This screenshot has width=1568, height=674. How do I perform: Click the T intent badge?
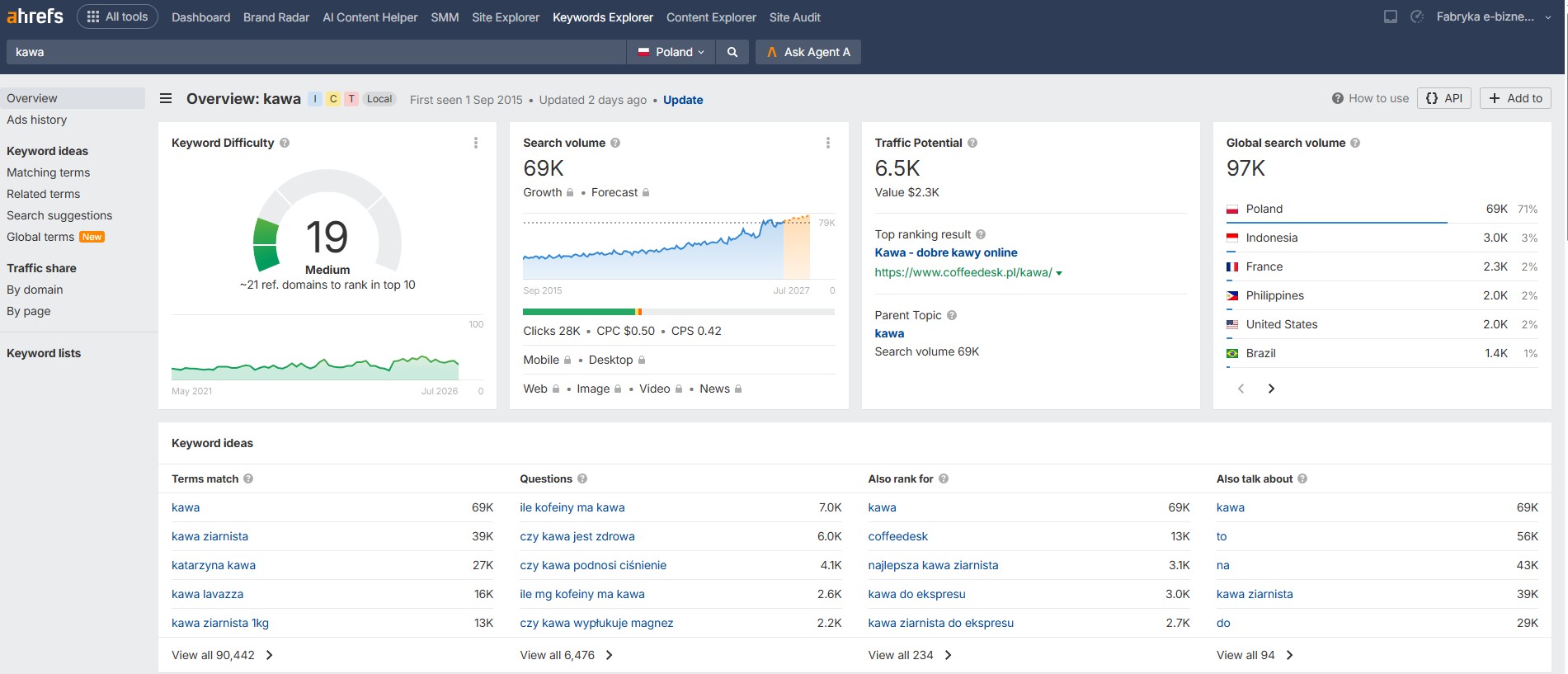click(351, 99)
